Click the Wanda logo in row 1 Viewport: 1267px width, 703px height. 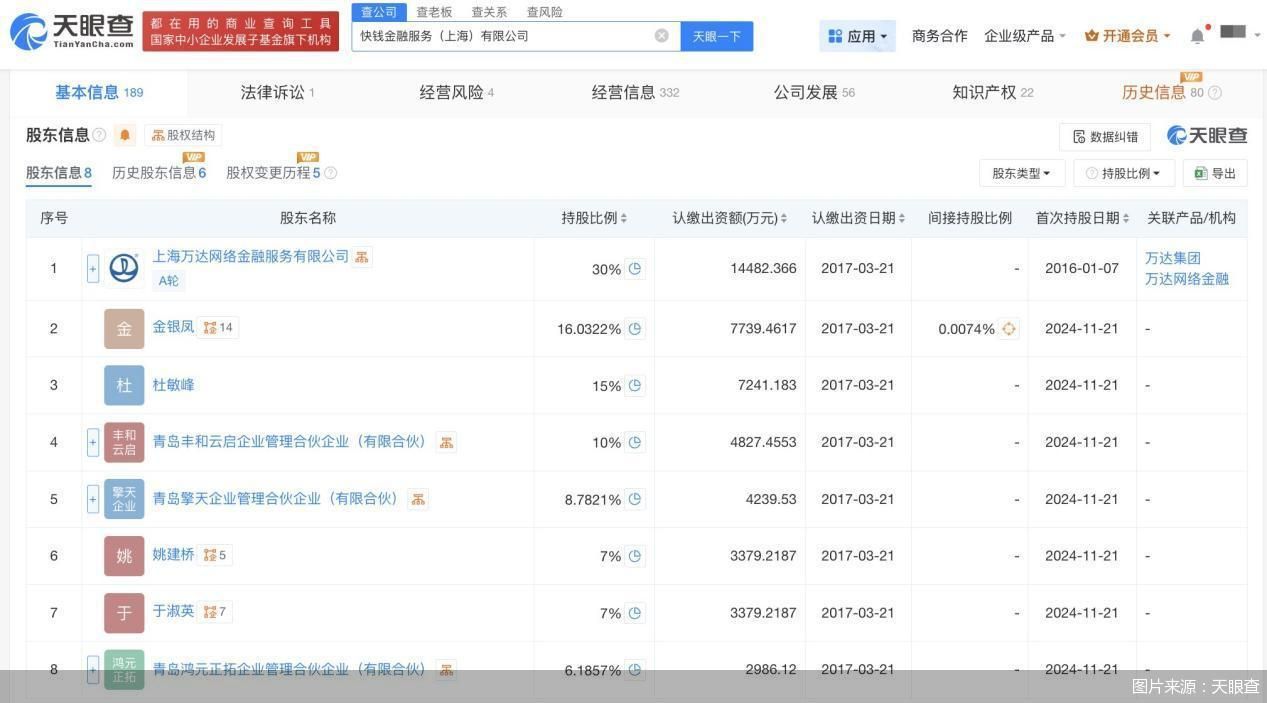coord(124,268)
